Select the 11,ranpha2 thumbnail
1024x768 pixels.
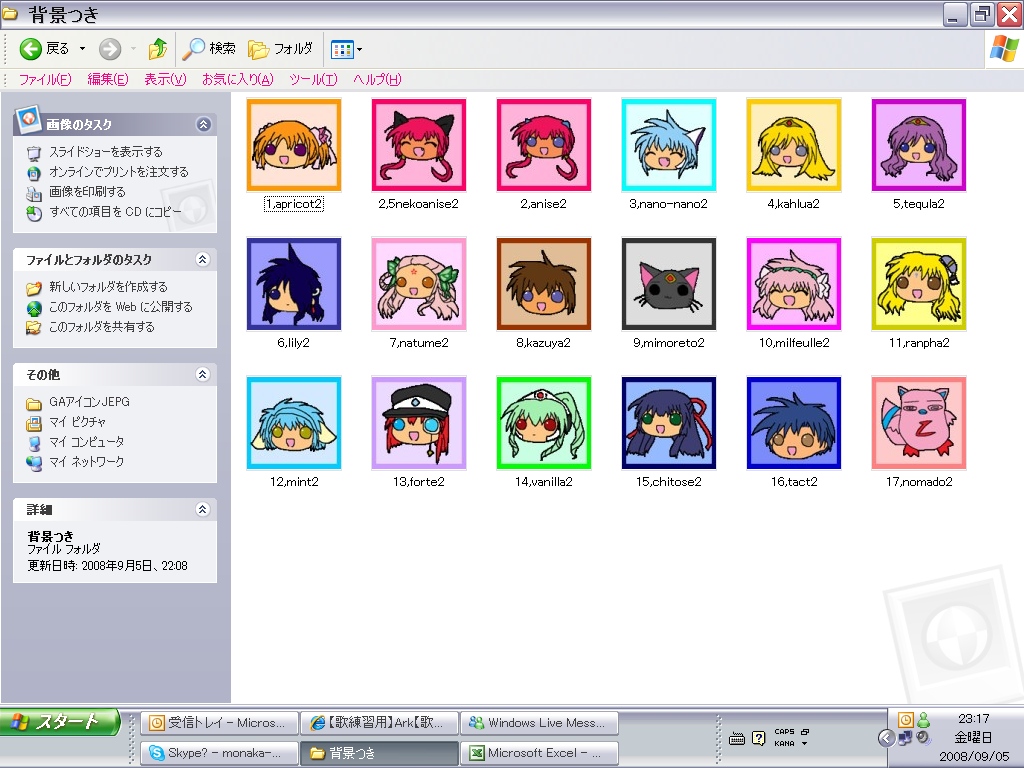pyautogui.click(x=919, y=284)
